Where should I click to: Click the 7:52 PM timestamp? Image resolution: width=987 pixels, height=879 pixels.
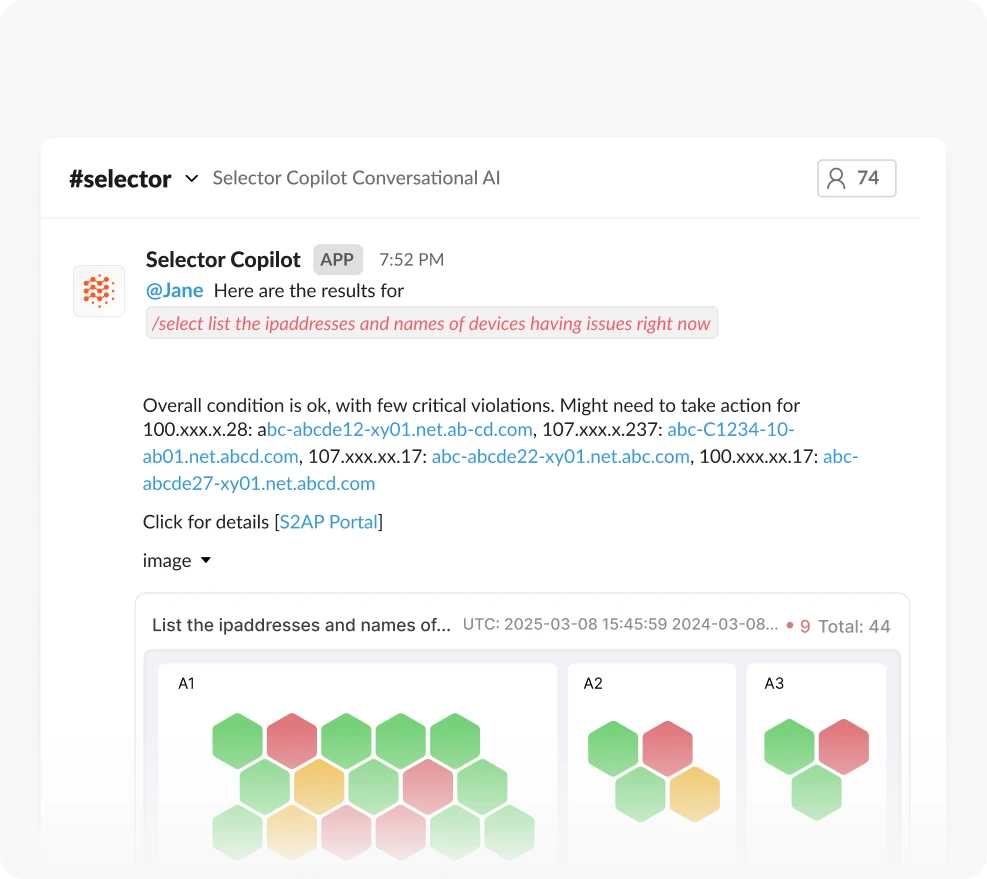pos(411,259)
